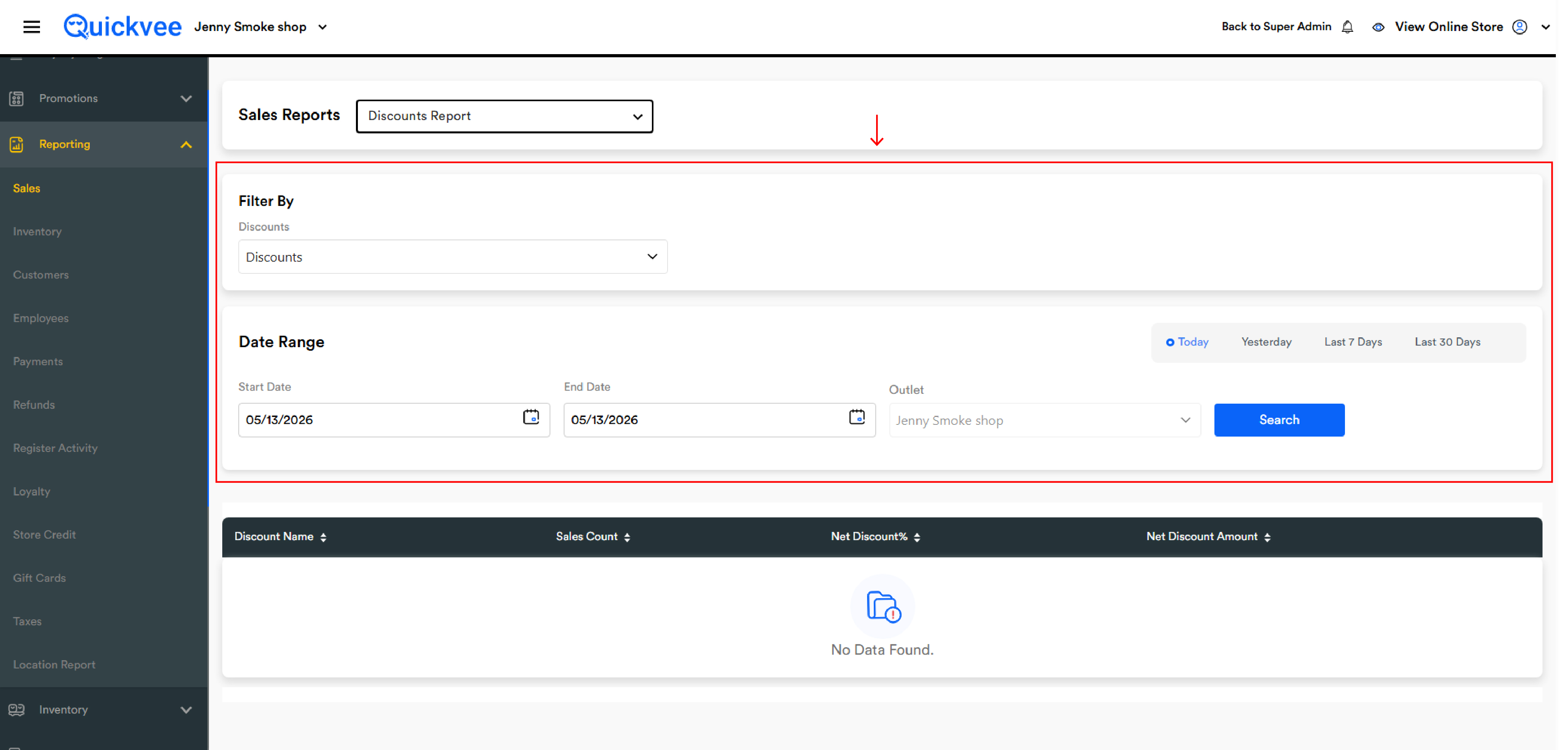Click the Start Date input field
Image resolution: width=1568 pixels, height=750 pixels.
[x=394, y=420]
